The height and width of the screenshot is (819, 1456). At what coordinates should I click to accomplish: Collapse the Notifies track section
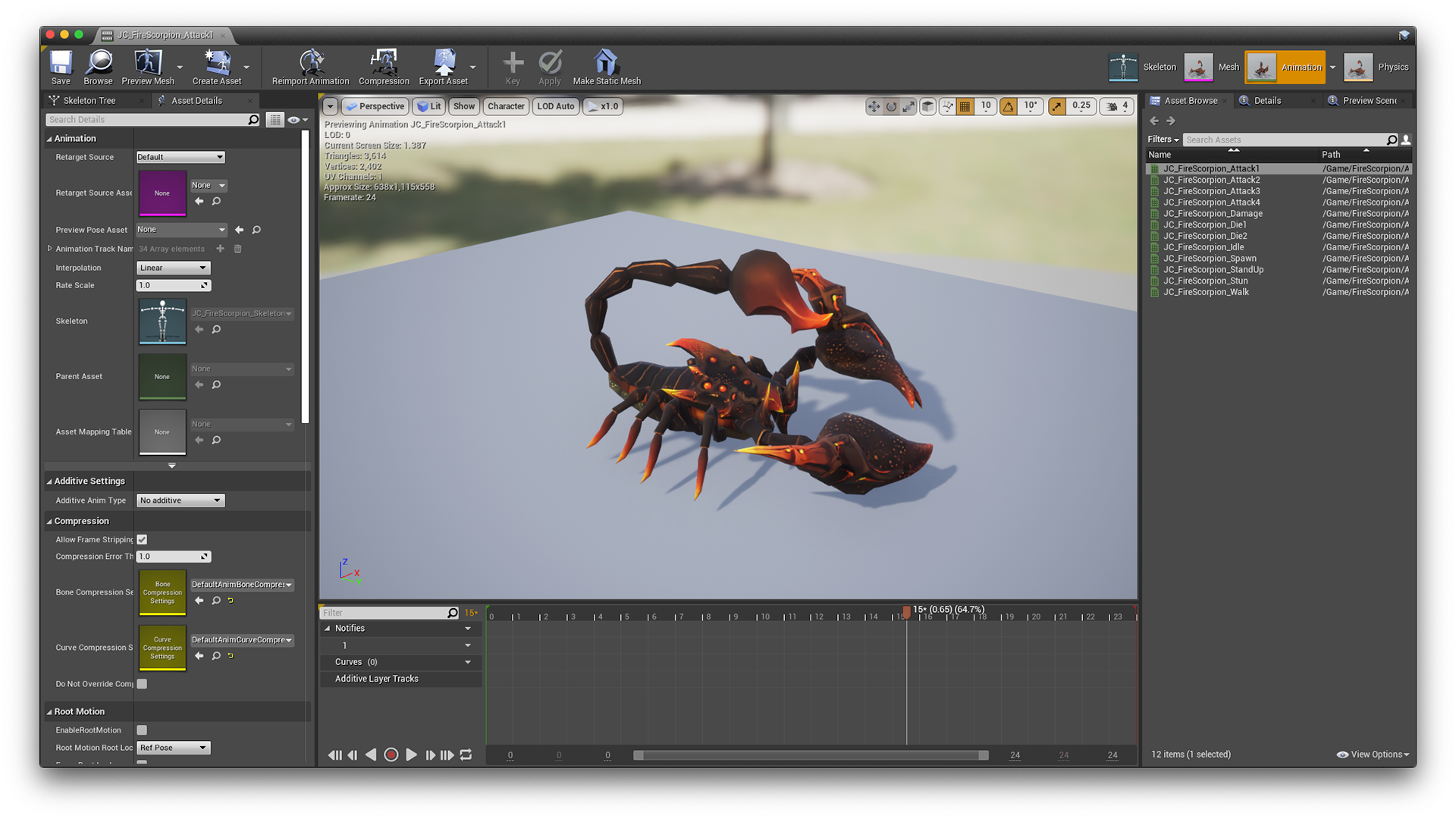pos(329,628)
